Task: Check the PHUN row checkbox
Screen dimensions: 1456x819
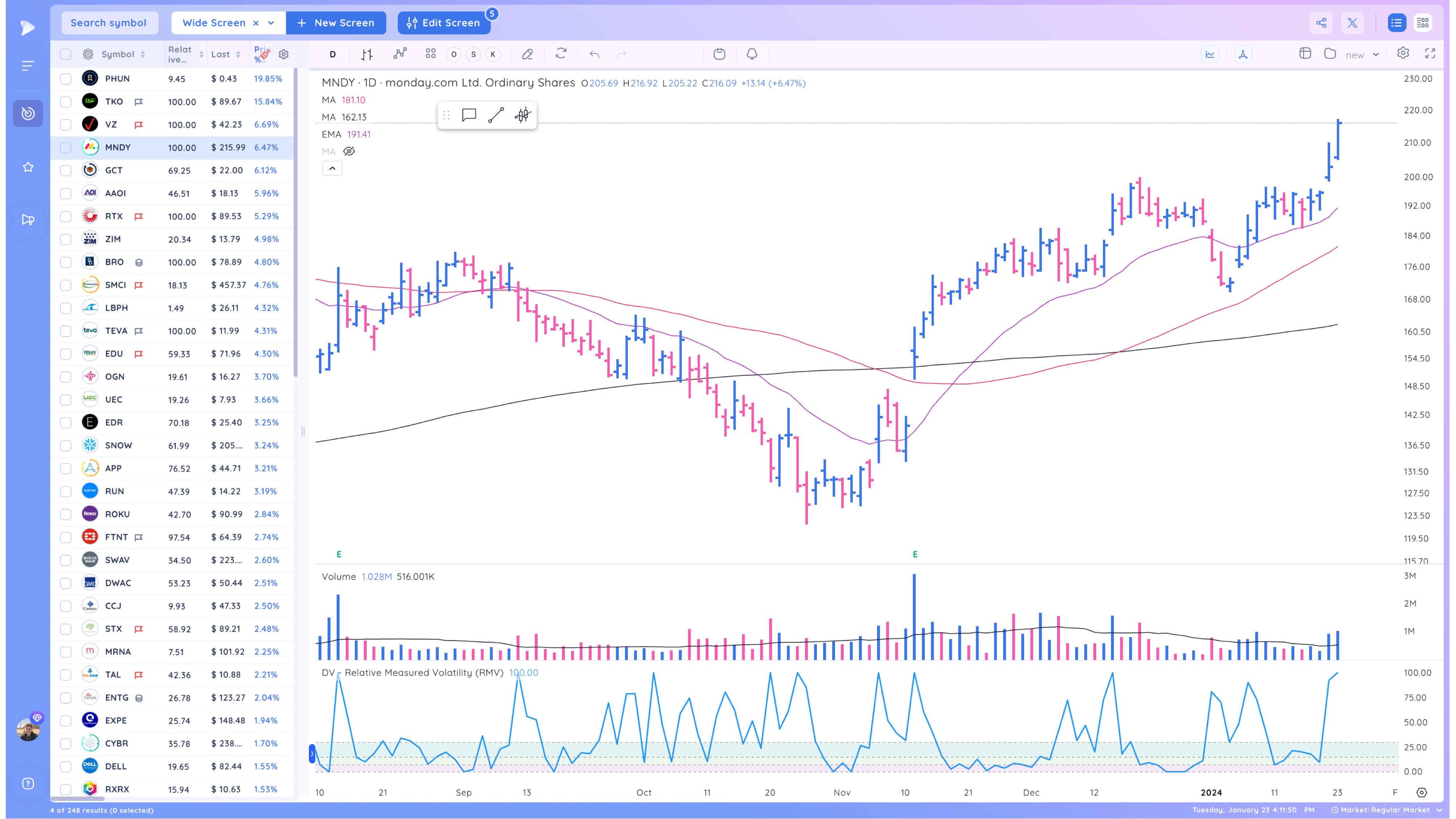Action: click(x=65, y=78)
